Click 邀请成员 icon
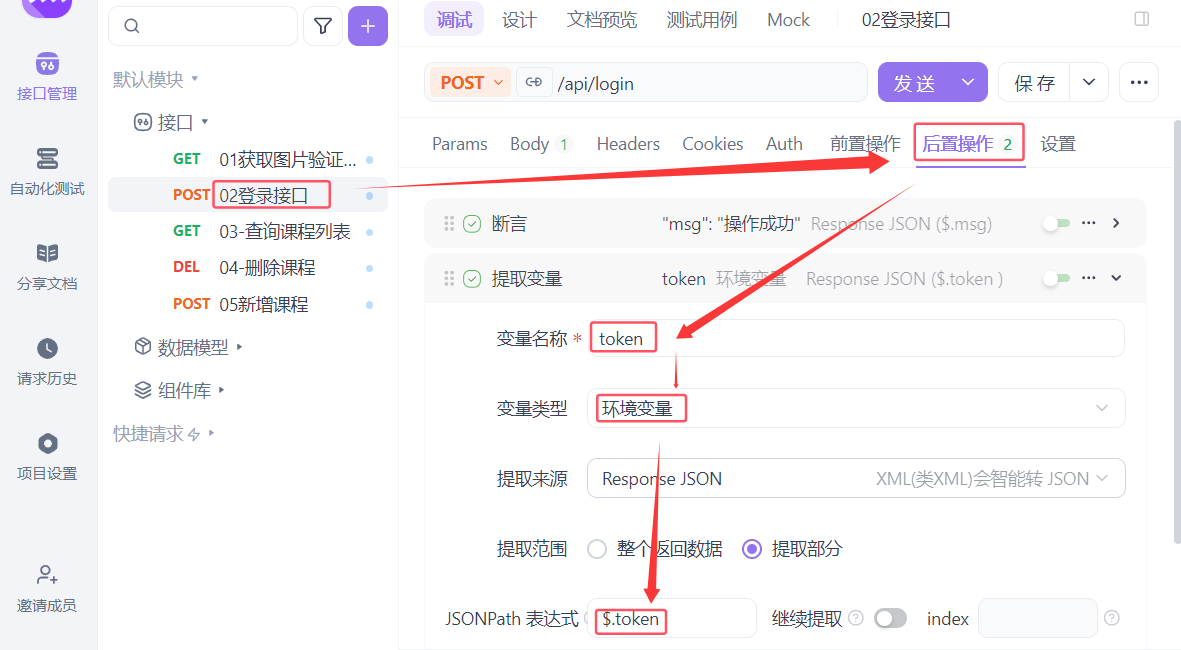The height and width of the screenshot is (650, 1181). click(47, 575)
